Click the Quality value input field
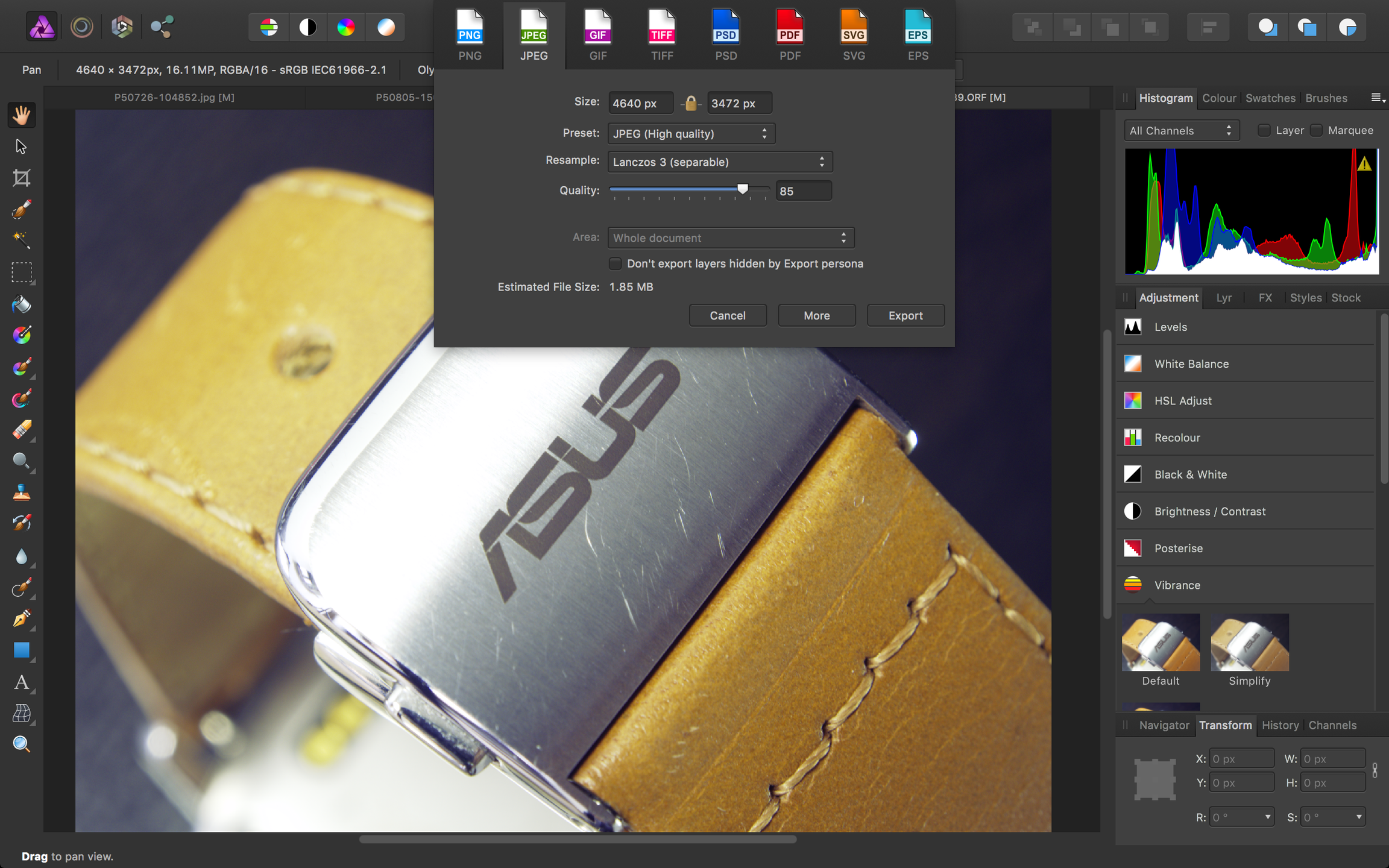 tap(804, 190)
